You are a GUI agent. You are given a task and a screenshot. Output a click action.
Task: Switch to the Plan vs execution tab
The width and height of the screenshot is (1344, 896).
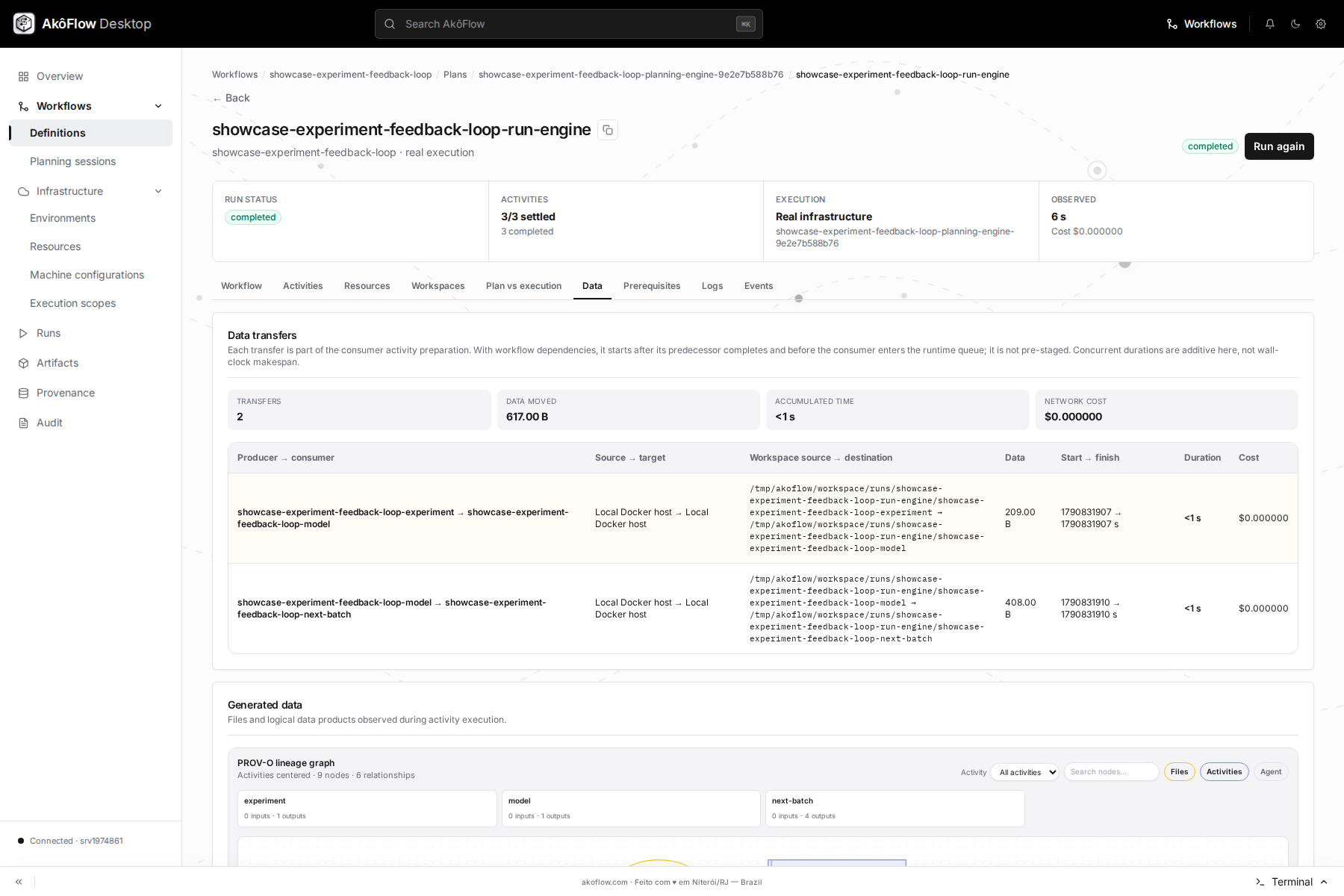523,286
